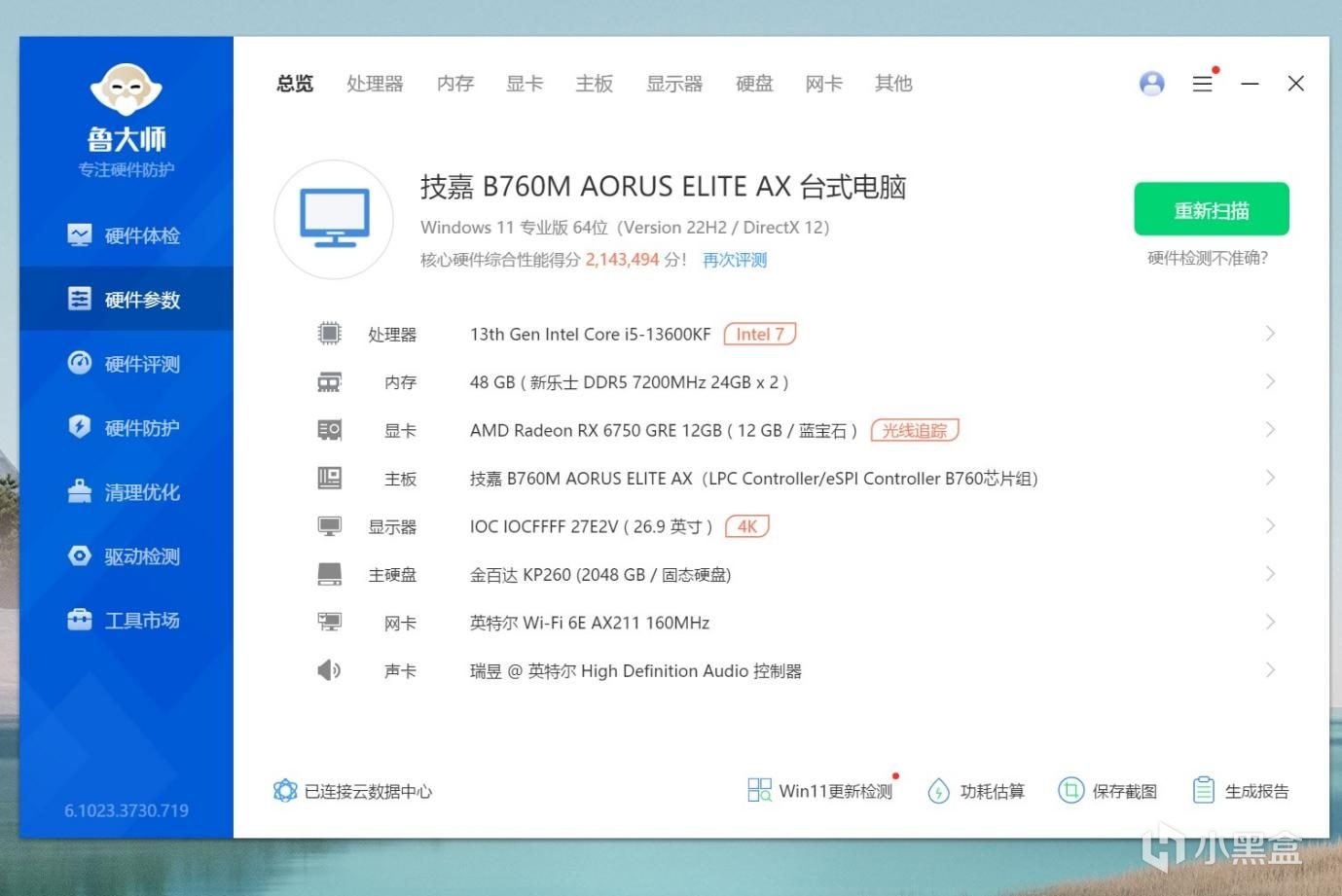Viewport: 1342px width, 896px height.
Task: Click the 显卡 graphics card icon
Action: pos(330,430)
